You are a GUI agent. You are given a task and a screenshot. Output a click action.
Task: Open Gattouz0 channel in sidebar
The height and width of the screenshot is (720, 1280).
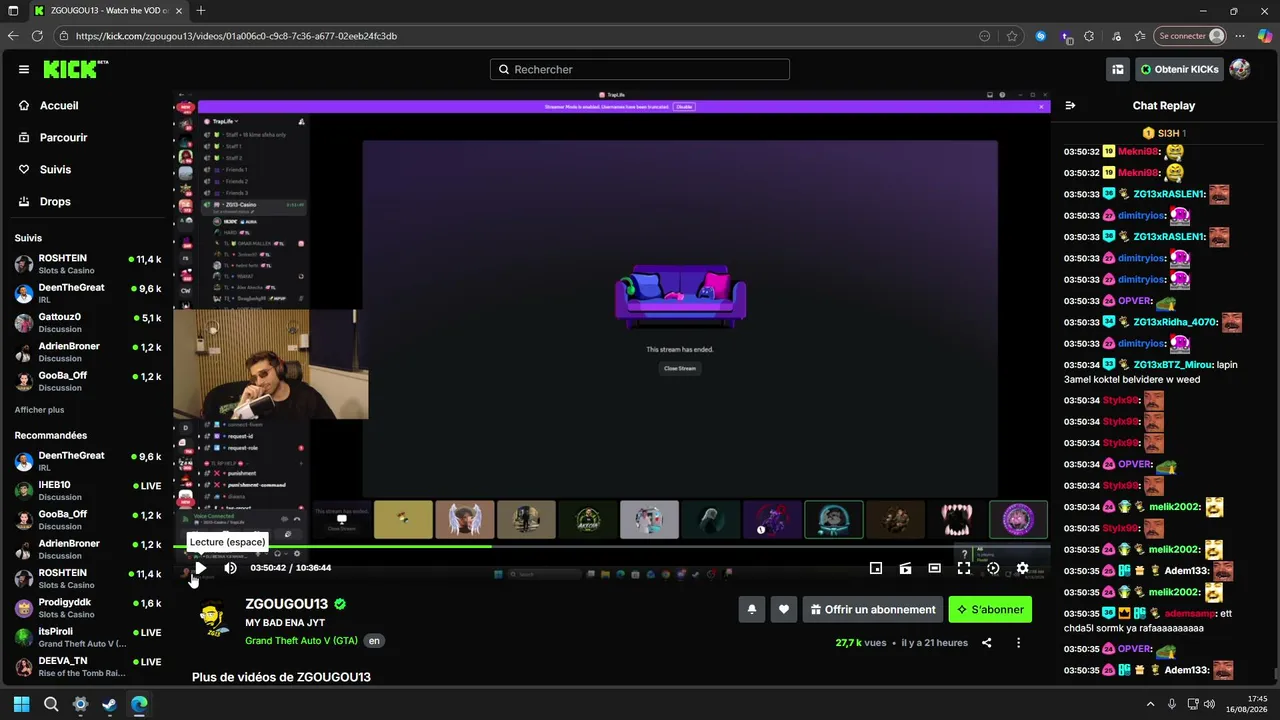88,322
